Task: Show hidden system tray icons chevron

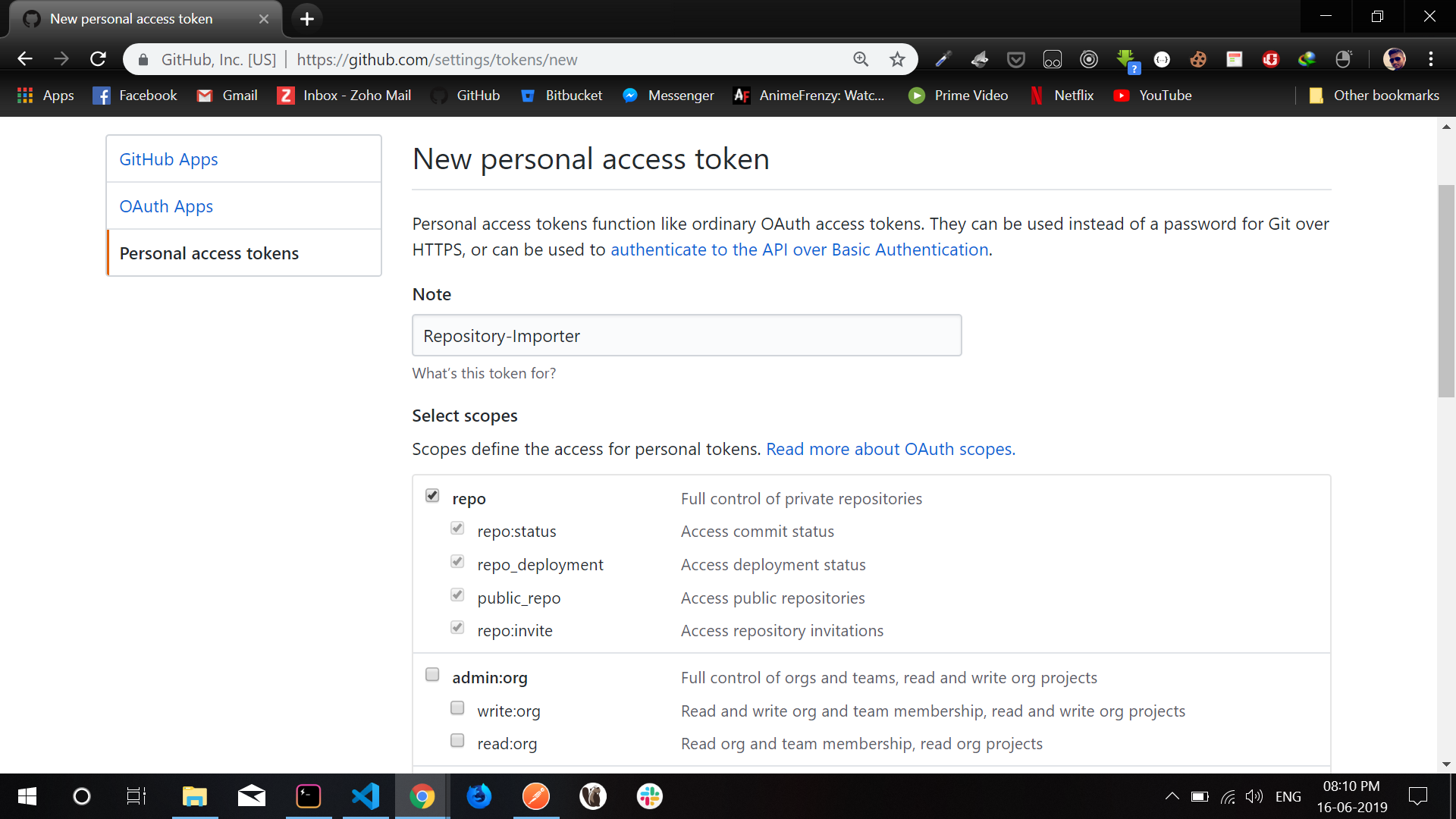Action: 1172,796
